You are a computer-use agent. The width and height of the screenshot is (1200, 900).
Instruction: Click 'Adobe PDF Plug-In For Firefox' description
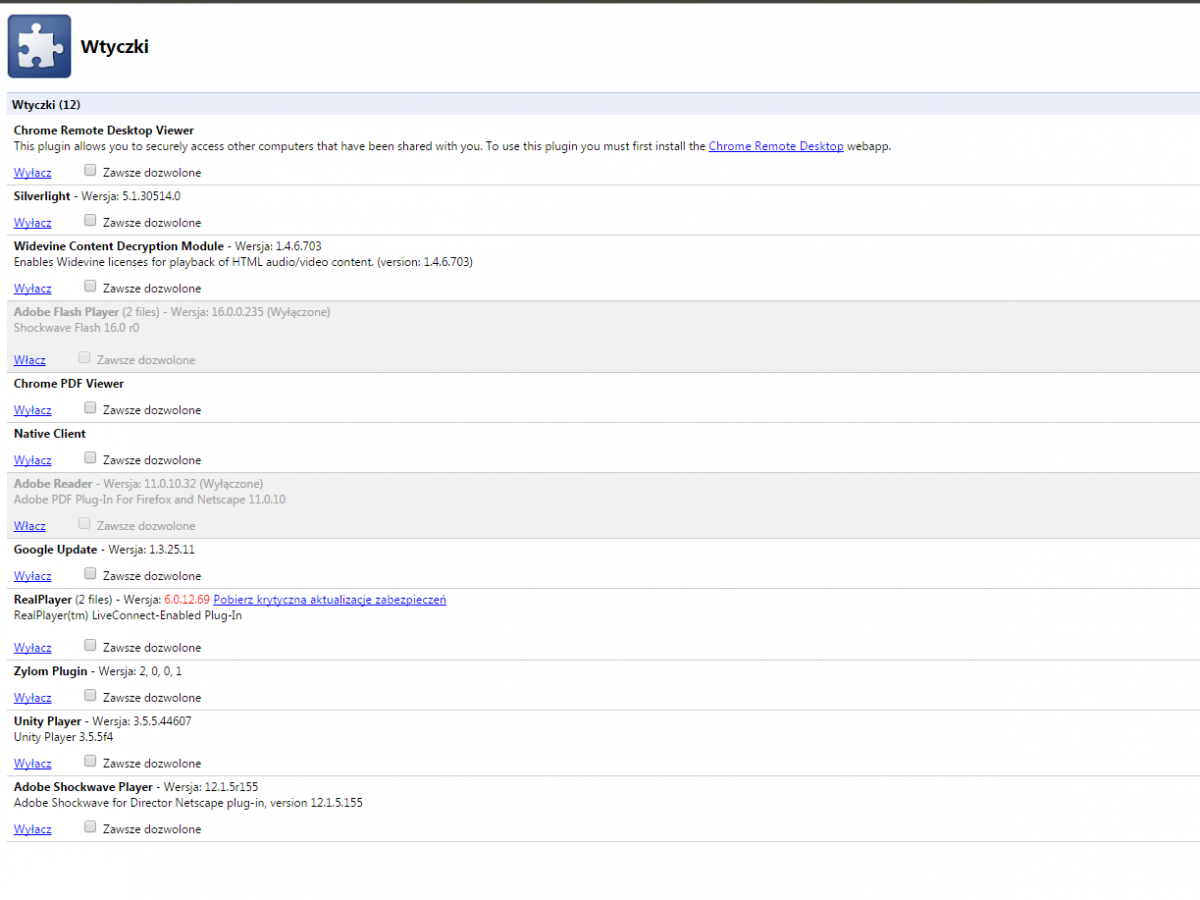(x=150, y=500)
